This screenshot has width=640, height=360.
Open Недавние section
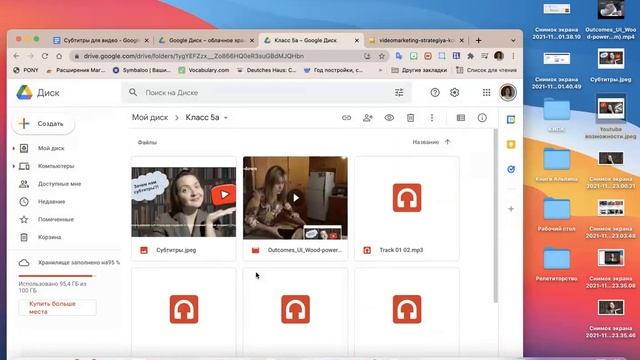[51, 202]
